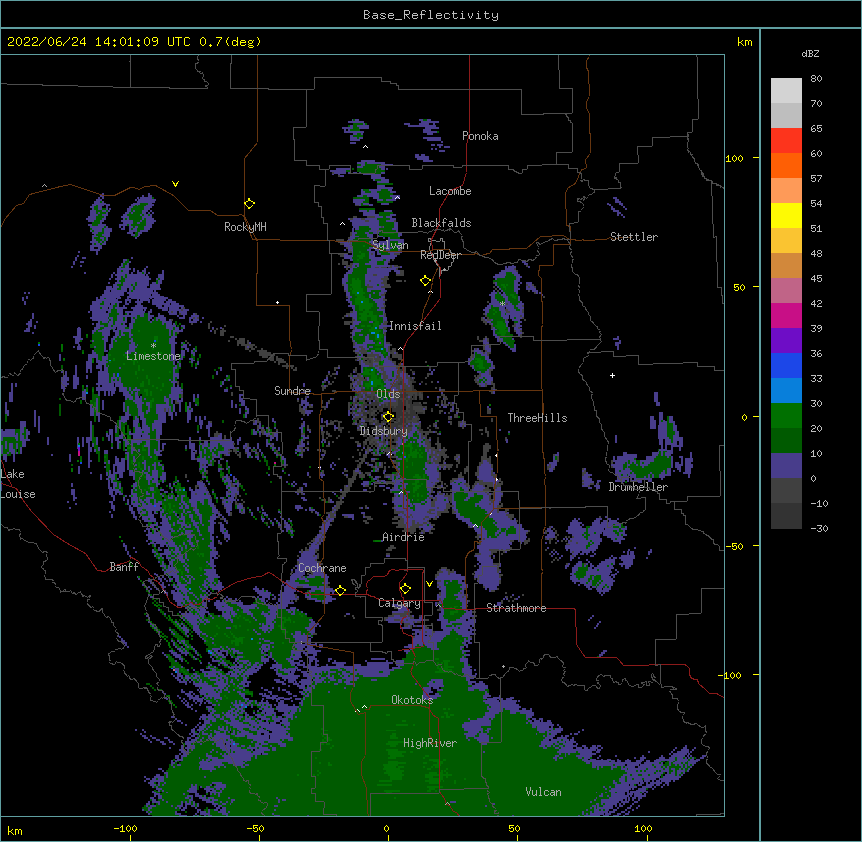The width and height of the screenshot is (862, 842).
Task: Click the ThreeHills town label
Action: click(537, 418)
